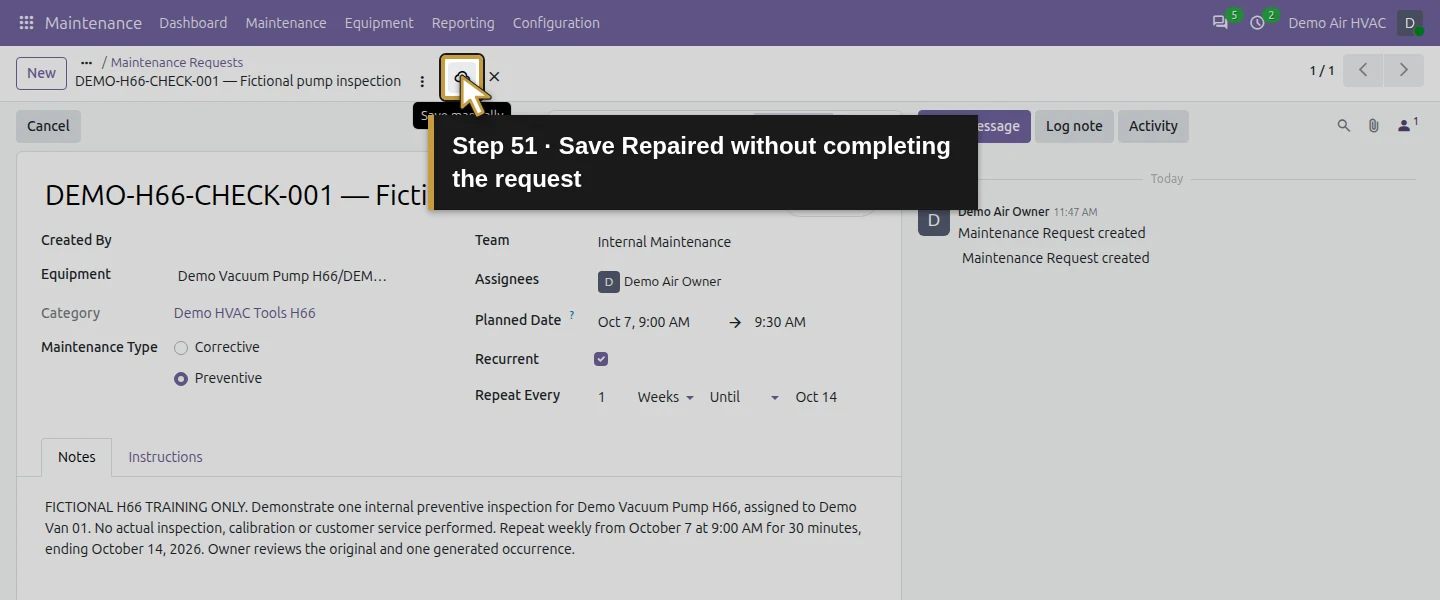Viewport: 1440px width, 600px height.
Task: Select the Preventive maintenance type
Action: pyautogui.click(x=181, y=379)
